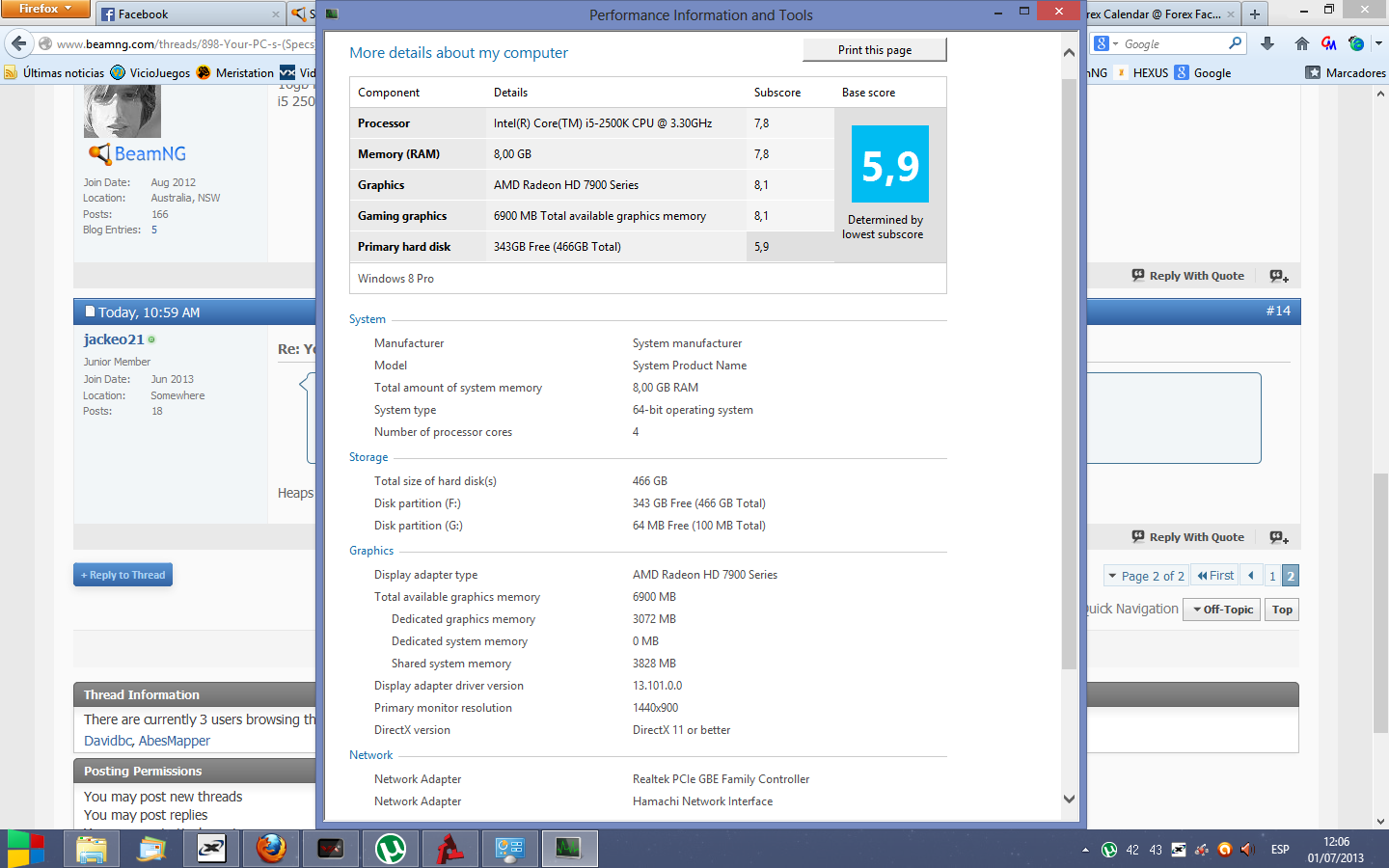
Task: Click Reply With Quote on post #14
Action: (x=1188, y=537)
